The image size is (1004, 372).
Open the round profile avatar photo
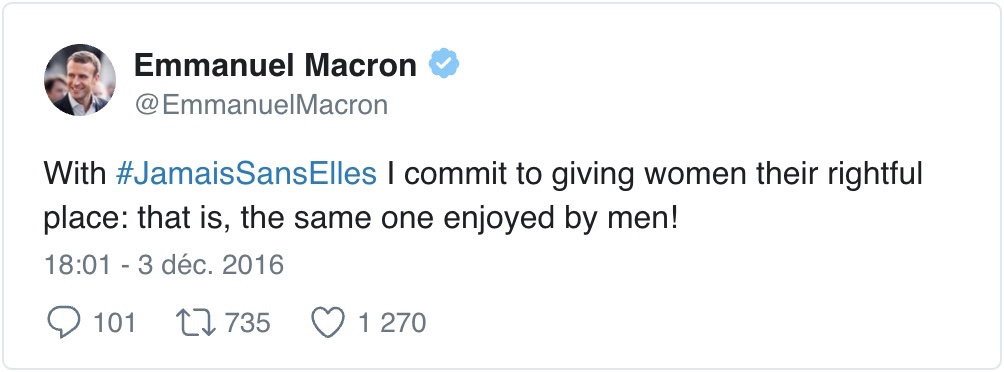coord(80,80)
